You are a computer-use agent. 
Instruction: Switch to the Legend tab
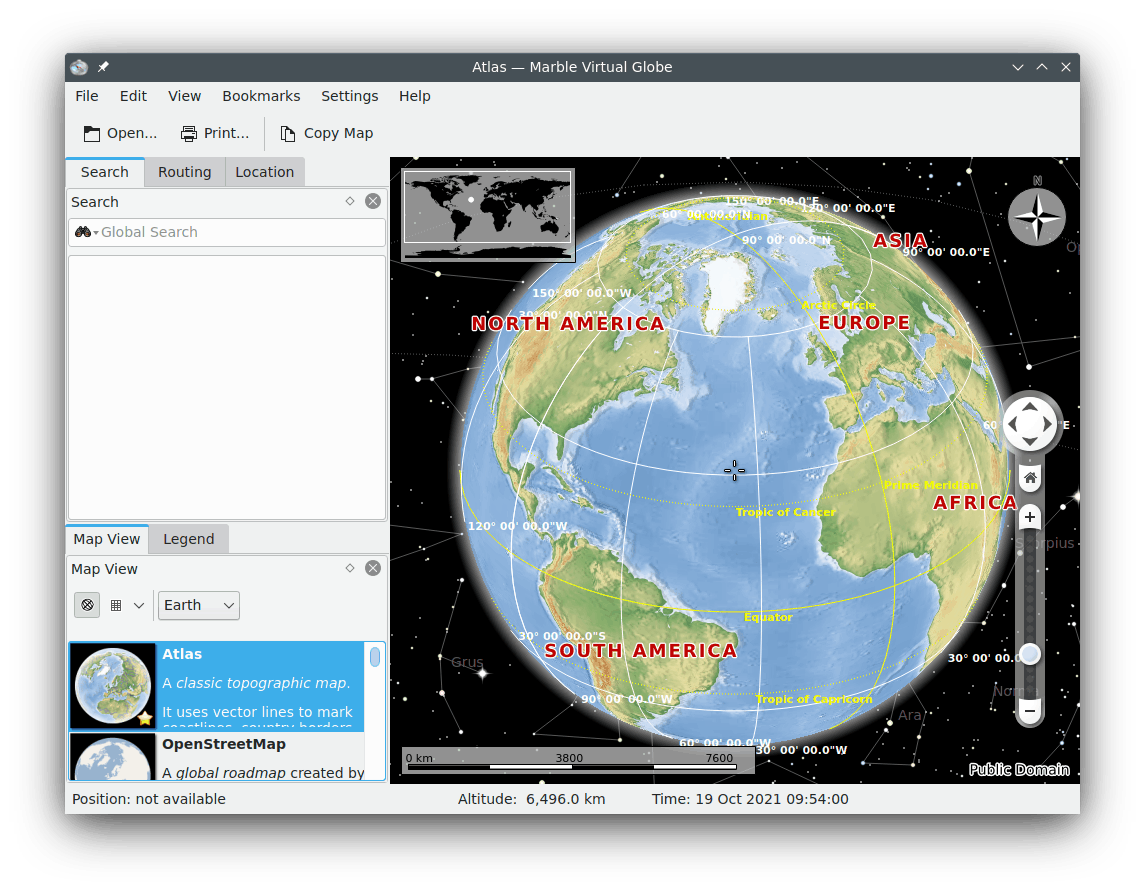click(x=188, y=539)
